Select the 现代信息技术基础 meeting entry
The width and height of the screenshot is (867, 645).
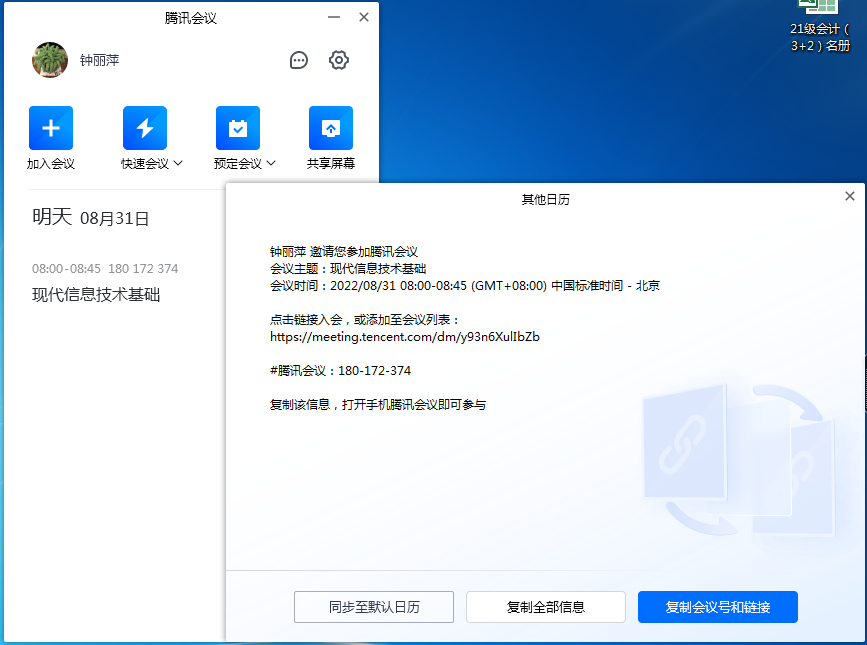click(96, 295)
